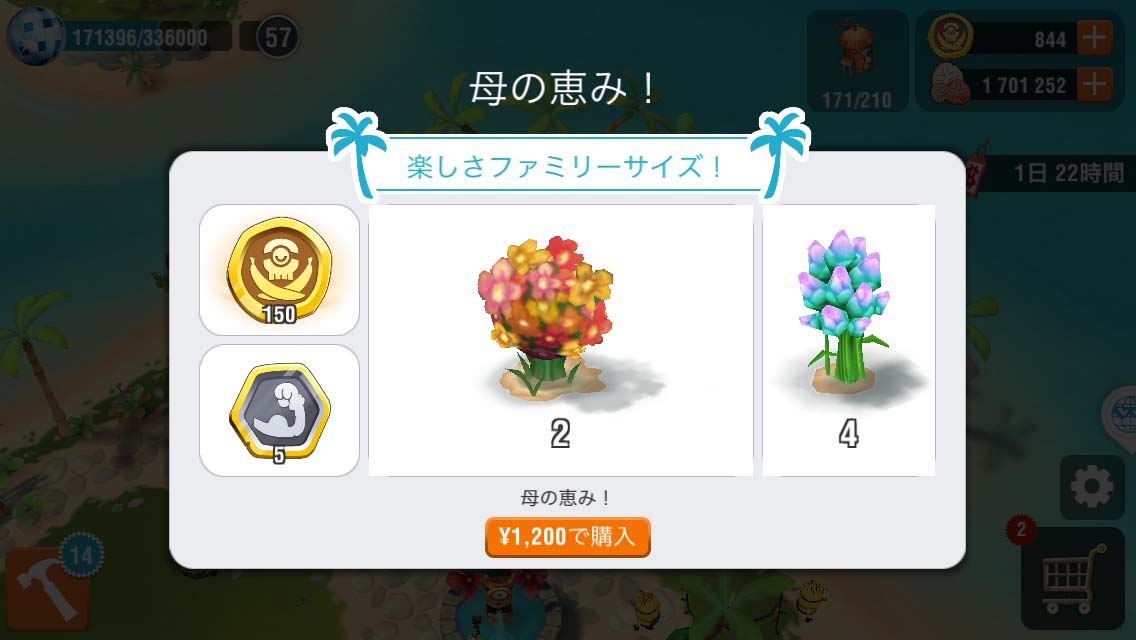Viewport: 1136px width, 640px height.
Task: Tap the level 57 badge
Action: tap(277, 37)
